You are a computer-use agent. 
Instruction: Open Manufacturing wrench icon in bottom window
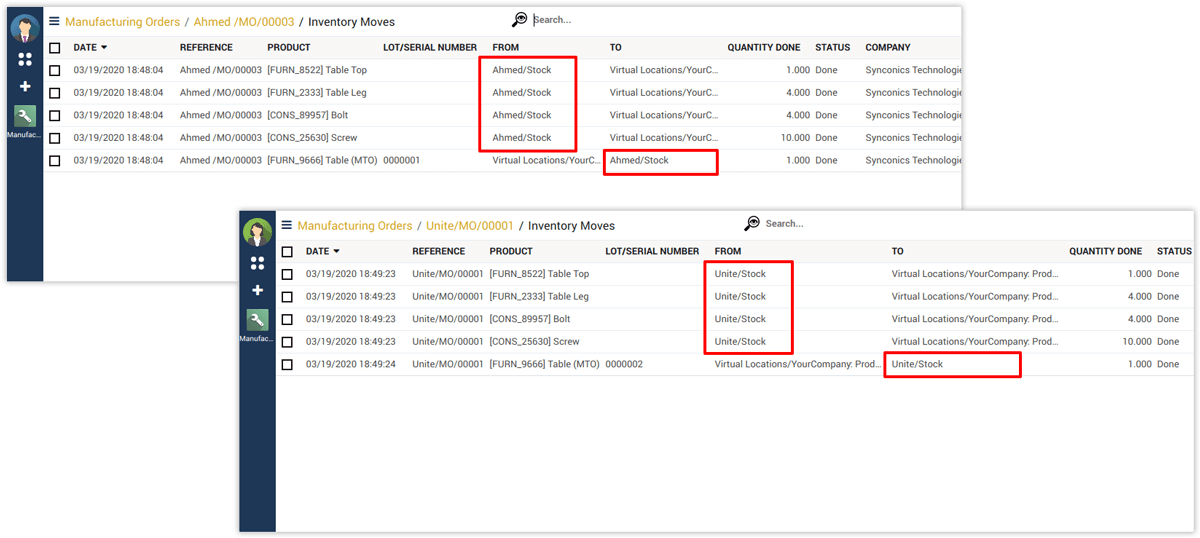click(x=257, y=321)
